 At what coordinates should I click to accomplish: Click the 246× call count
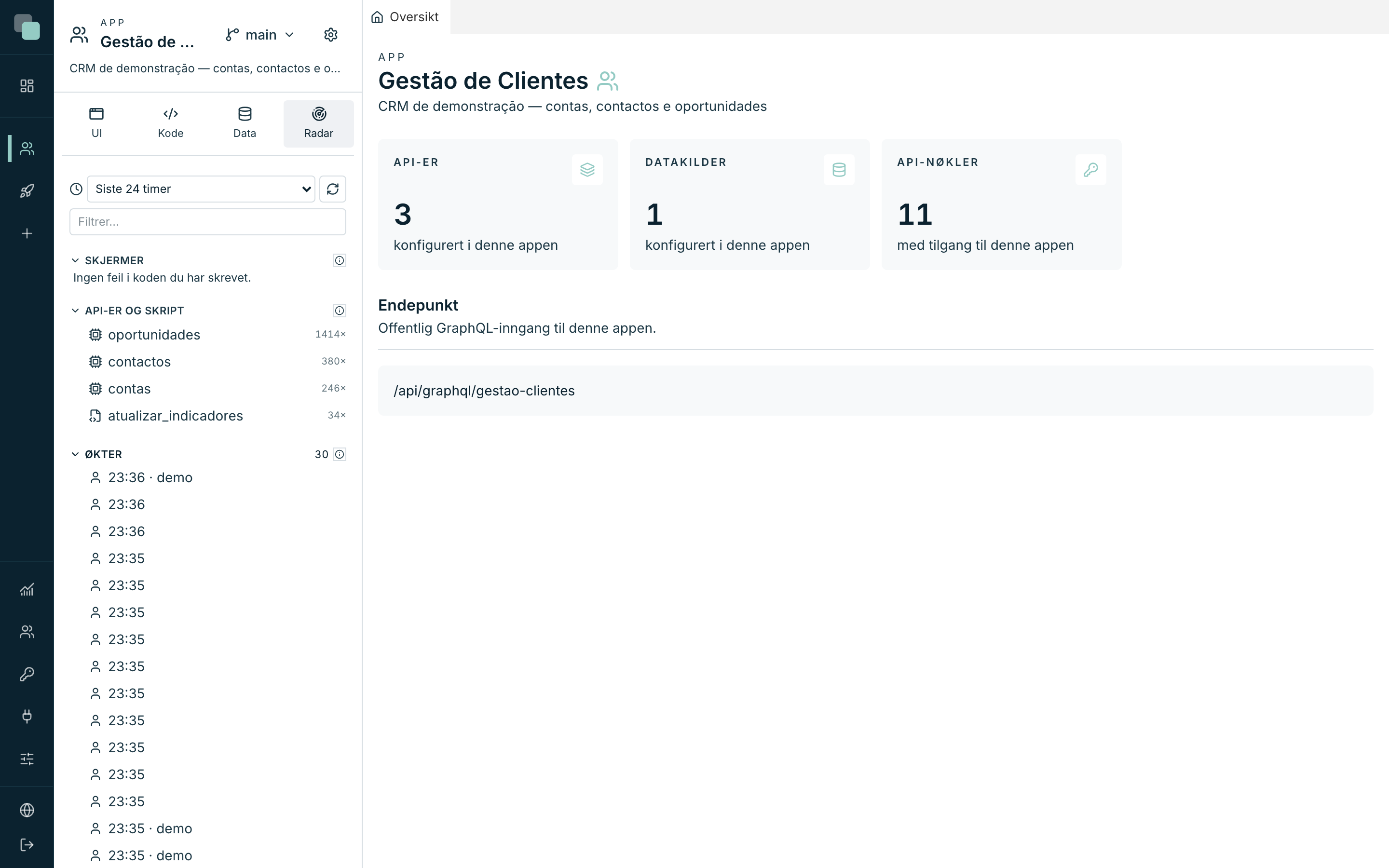pos(333,388)
